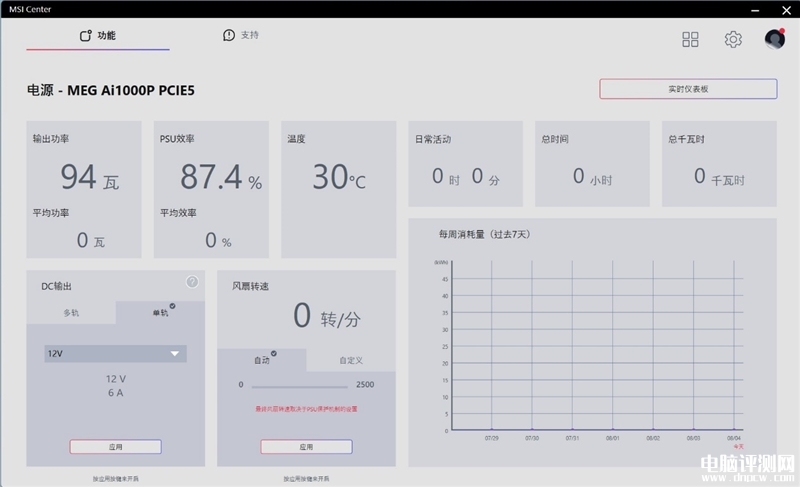The width and height of the screenshot is (800, 487).
Task: Click the 87.4 % PSU efficiency value
Action: (x=221, y=177)
